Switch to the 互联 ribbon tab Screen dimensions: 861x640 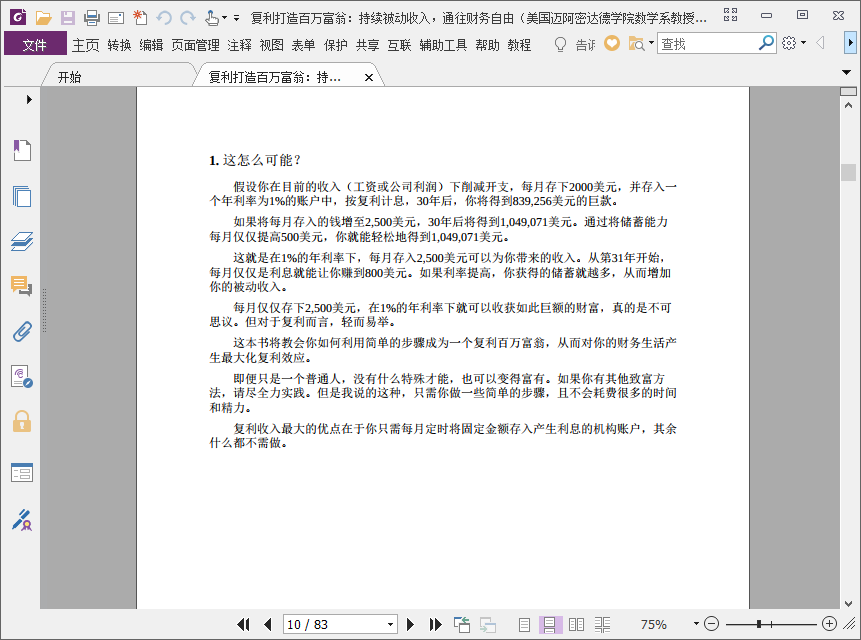pyautogui.click(x=399, y=45)
